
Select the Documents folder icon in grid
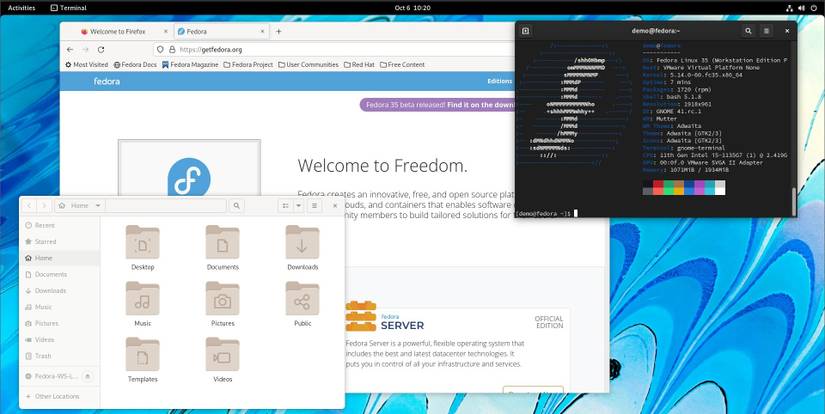coord(223,242)
